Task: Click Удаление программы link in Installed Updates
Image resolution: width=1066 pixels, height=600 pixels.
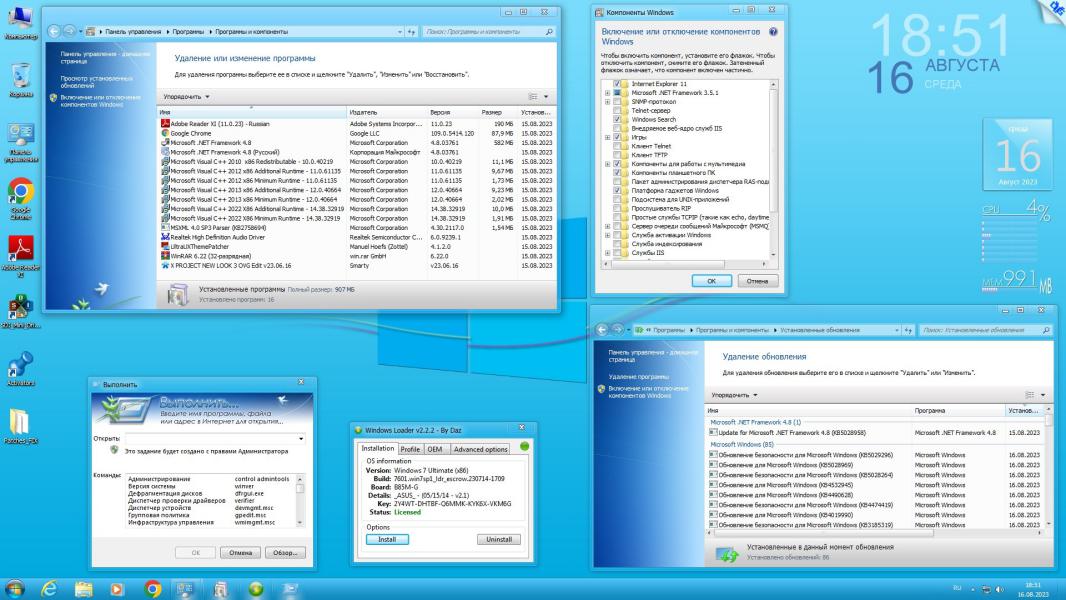Action: (638, 376)
